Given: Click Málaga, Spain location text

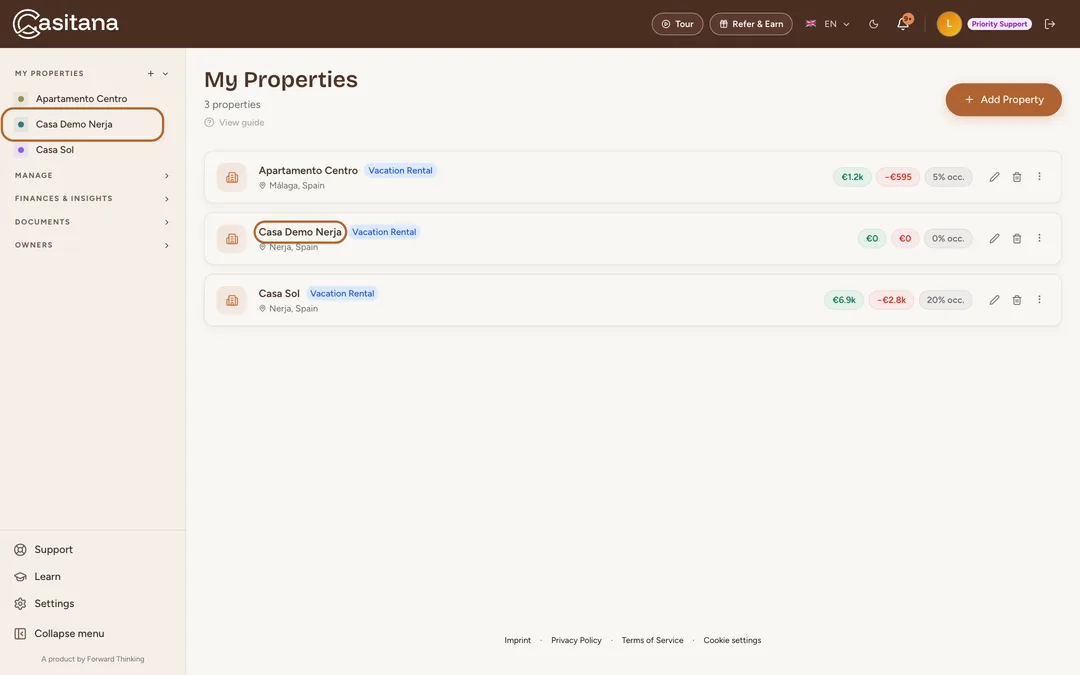Looking at the screenshot, I should click(x=297, y=185).
